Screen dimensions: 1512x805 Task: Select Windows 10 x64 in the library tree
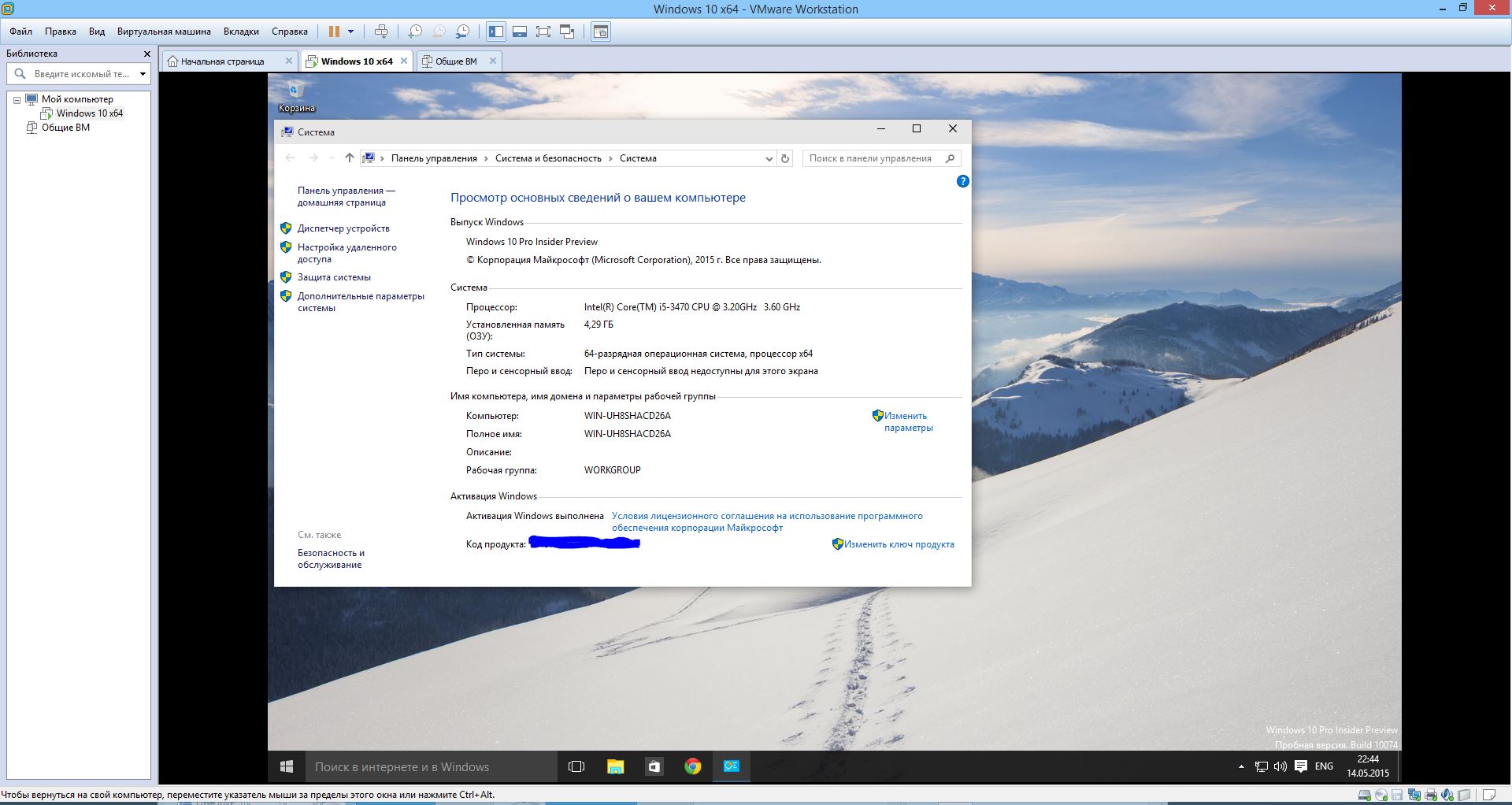click(89, 113)
